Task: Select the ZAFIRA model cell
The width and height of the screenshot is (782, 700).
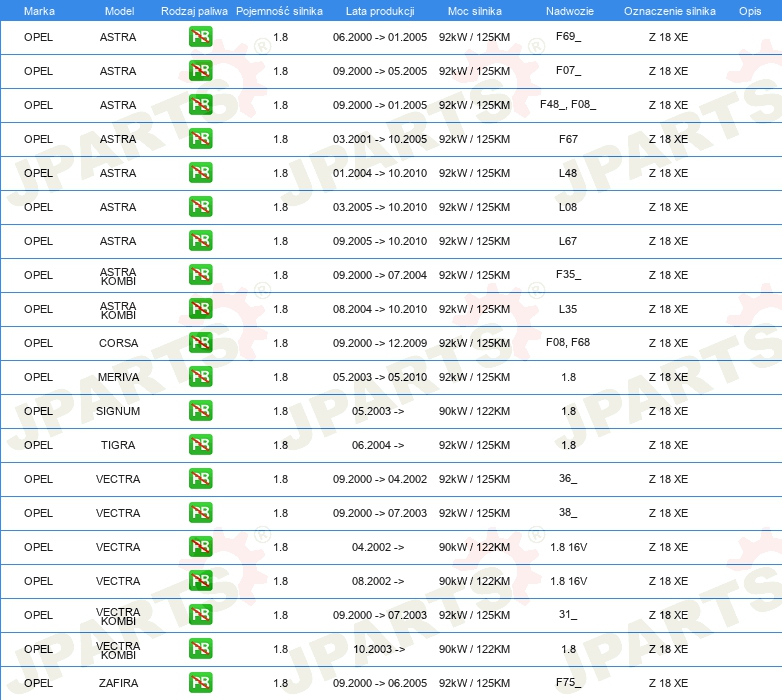Action: coord(118,683)
